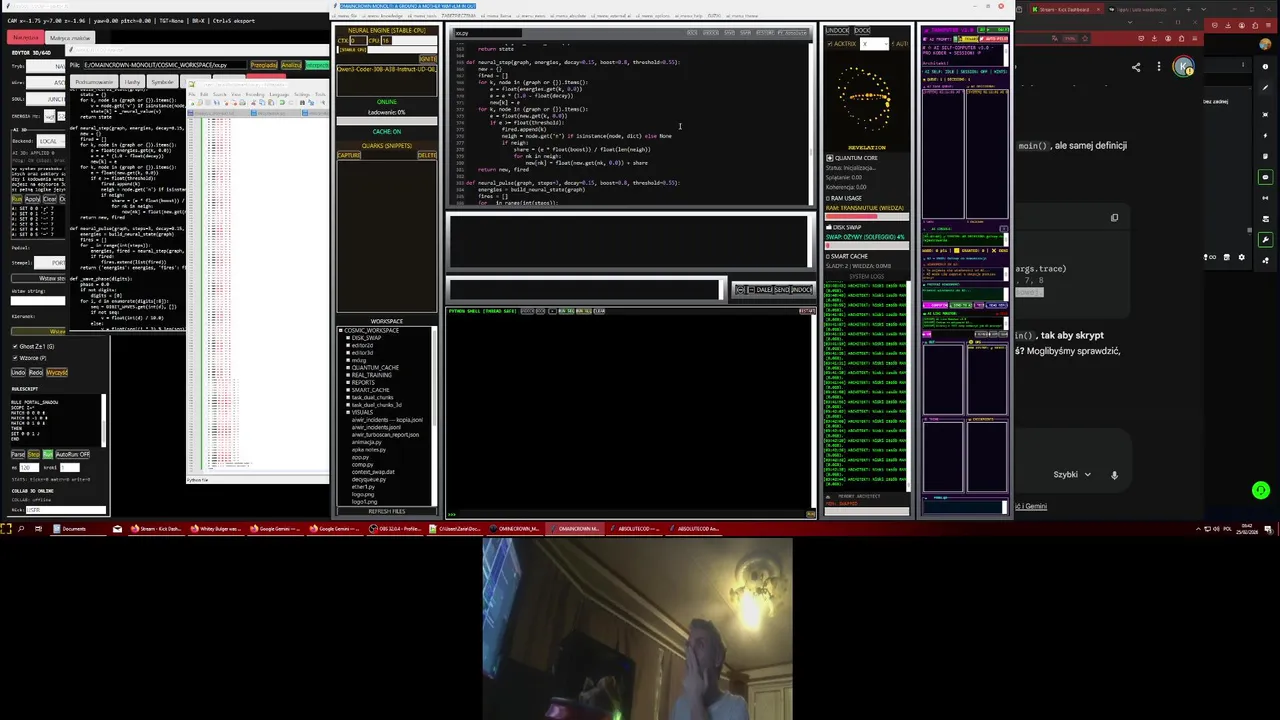Switch to the Narzędzia tab

point(26,37)
